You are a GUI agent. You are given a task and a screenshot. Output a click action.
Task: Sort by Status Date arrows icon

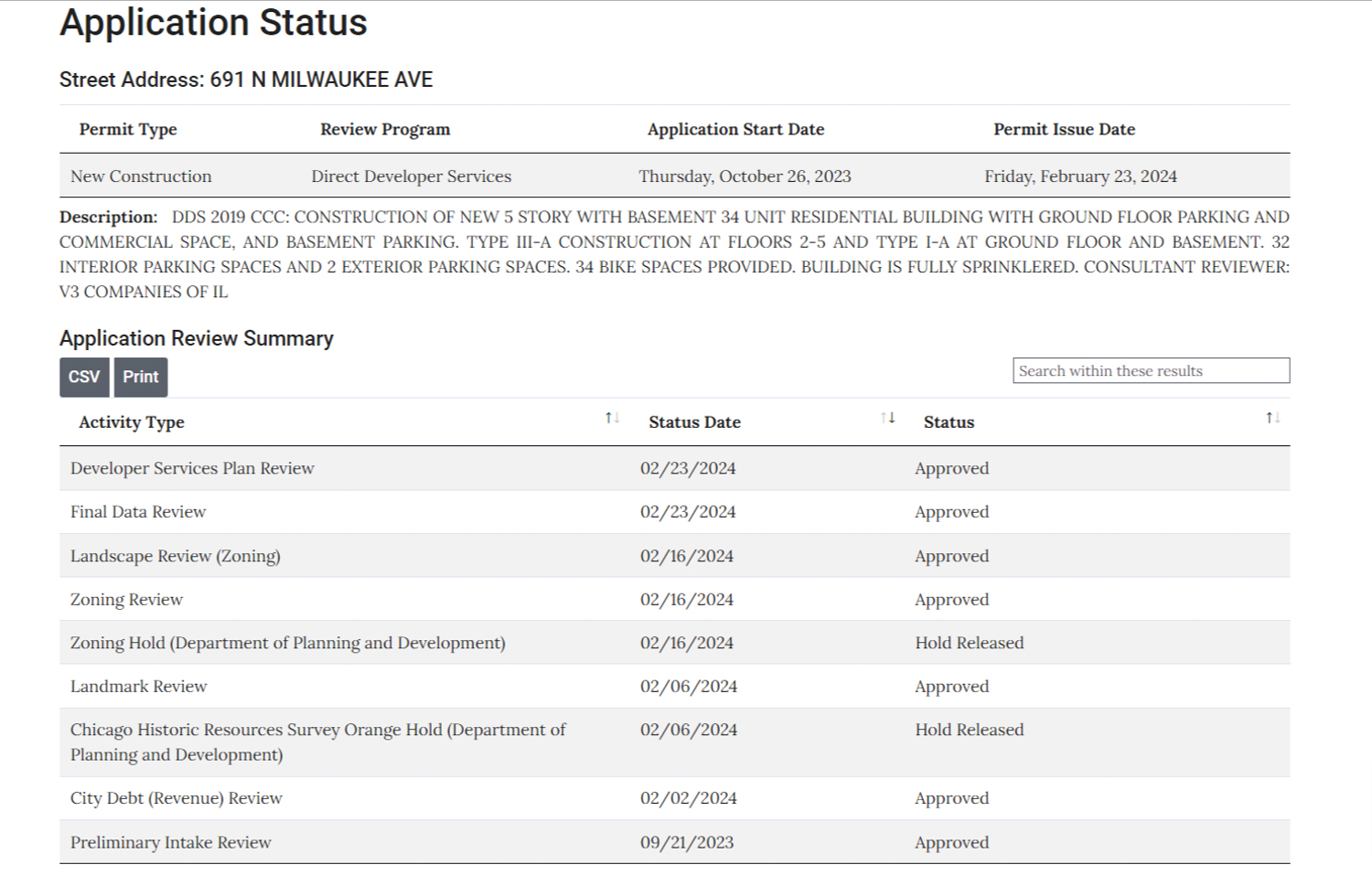pos(888,418)
